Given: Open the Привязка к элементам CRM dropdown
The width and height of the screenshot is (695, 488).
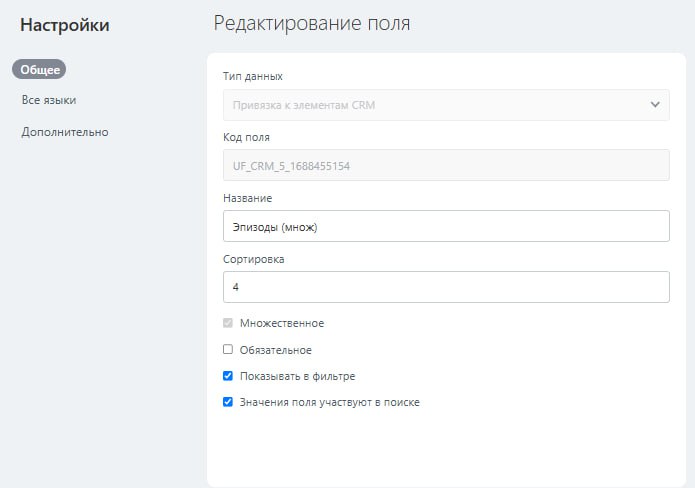Looking at the screenshot, I should pos(430,104).
